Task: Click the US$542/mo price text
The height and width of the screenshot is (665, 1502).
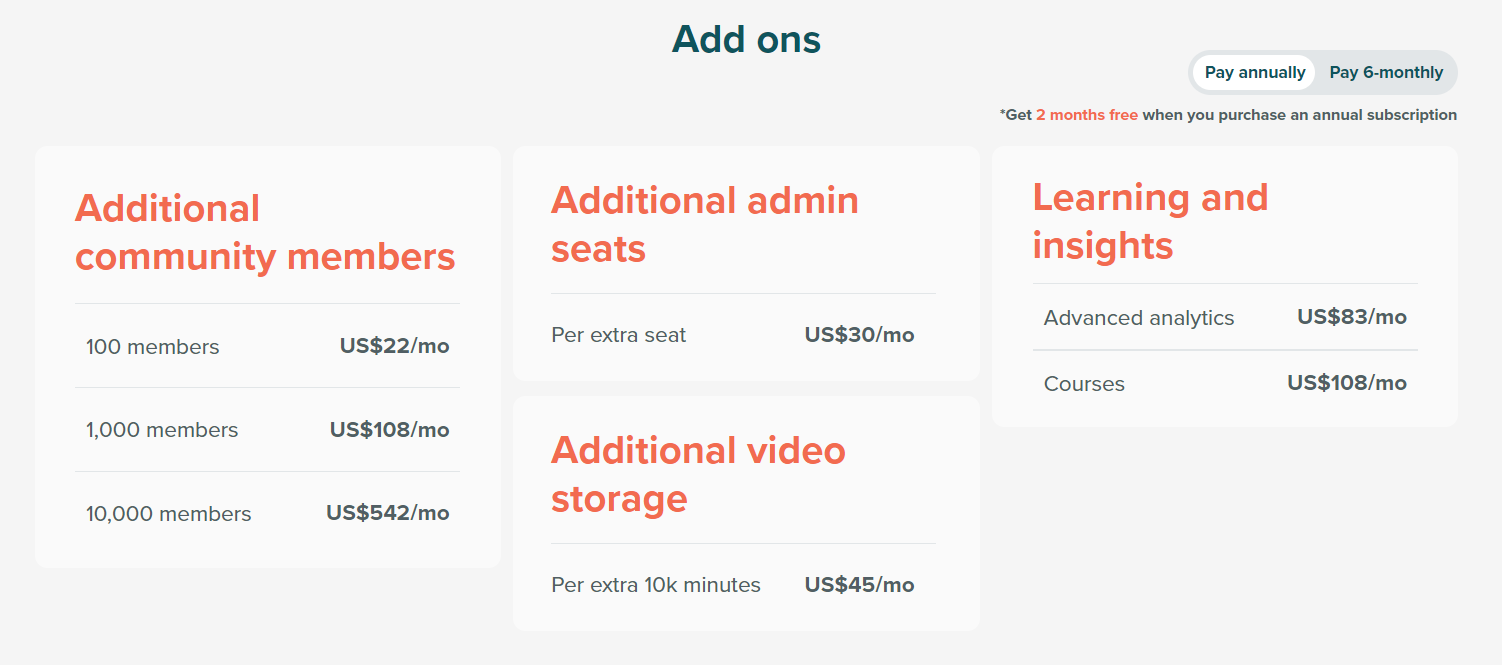Action: click(390, 512)
